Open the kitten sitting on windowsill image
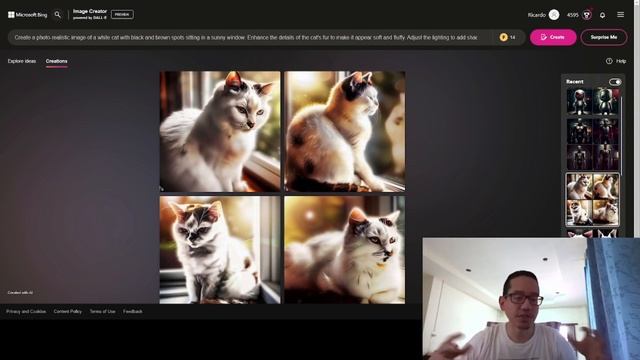This screenshot has width=640, height=360. point(220,250)
